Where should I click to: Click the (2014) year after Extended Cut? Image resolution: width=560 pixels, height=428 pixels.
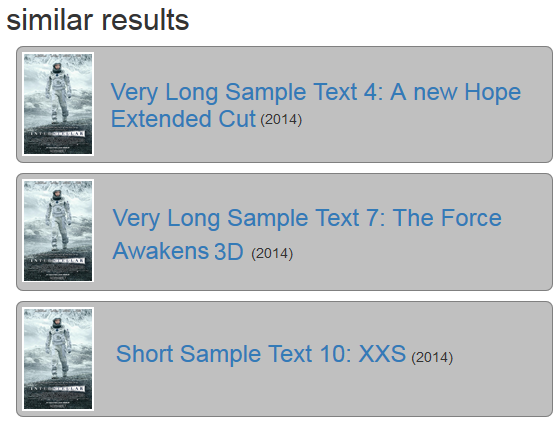[x=281, y=120]
